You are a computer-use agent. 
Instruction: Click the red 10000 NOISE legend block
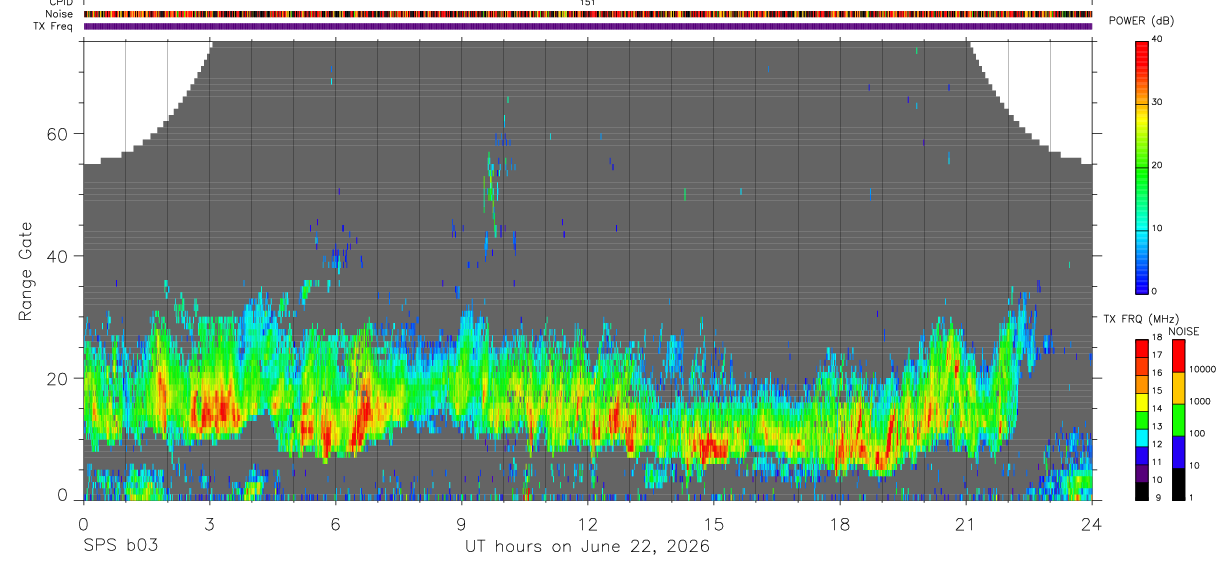coord(1178,356)
